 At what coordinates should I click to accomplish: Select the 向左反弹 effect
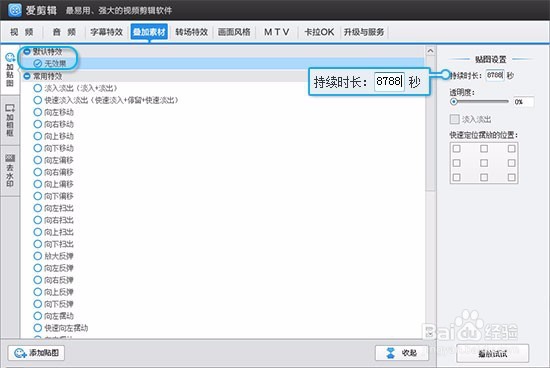[54, 268]
